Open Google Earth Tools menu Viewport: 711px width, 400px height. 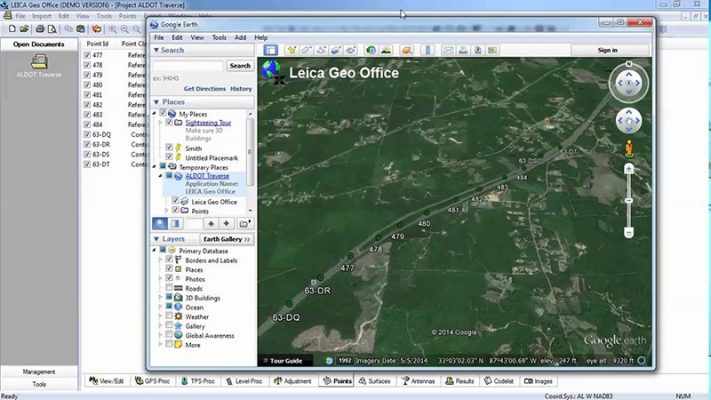(x=219, y=38)
